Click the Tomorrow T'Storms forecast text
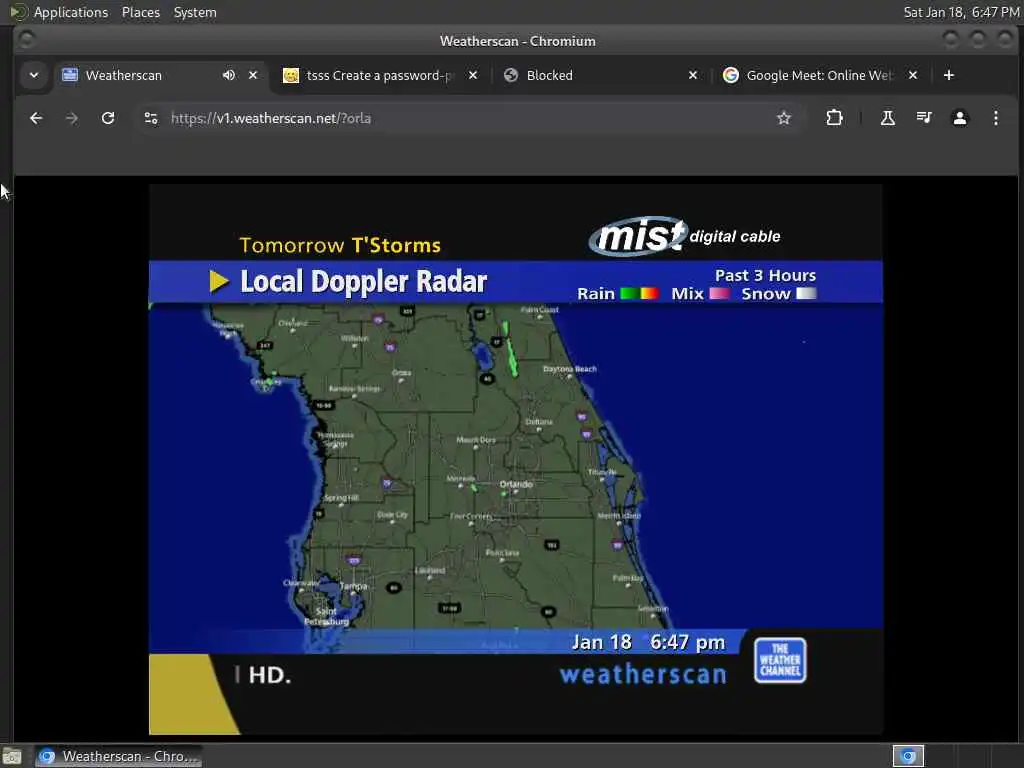The height and width of the screenshot is (768, 1024). pos(340,245)
